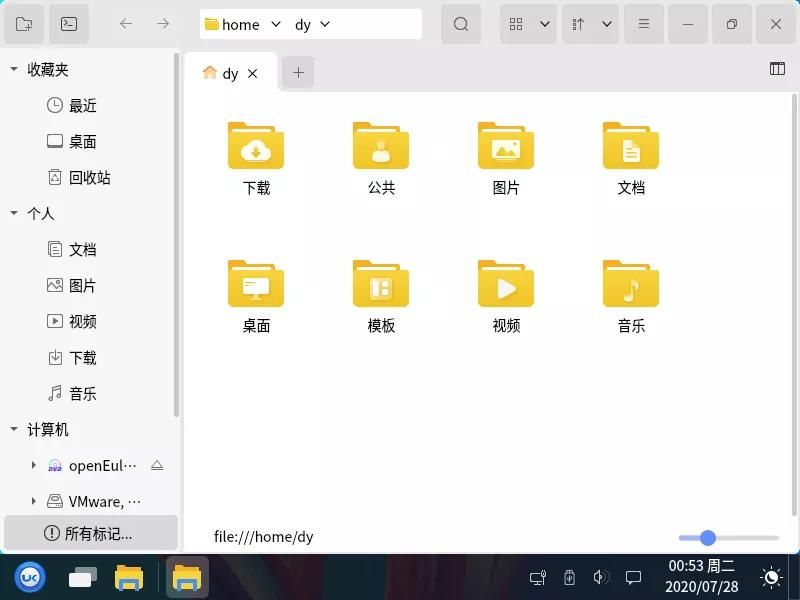Expand the VMware drive tree arrow
Screen dimensions: 800x600
click(34, 501)
